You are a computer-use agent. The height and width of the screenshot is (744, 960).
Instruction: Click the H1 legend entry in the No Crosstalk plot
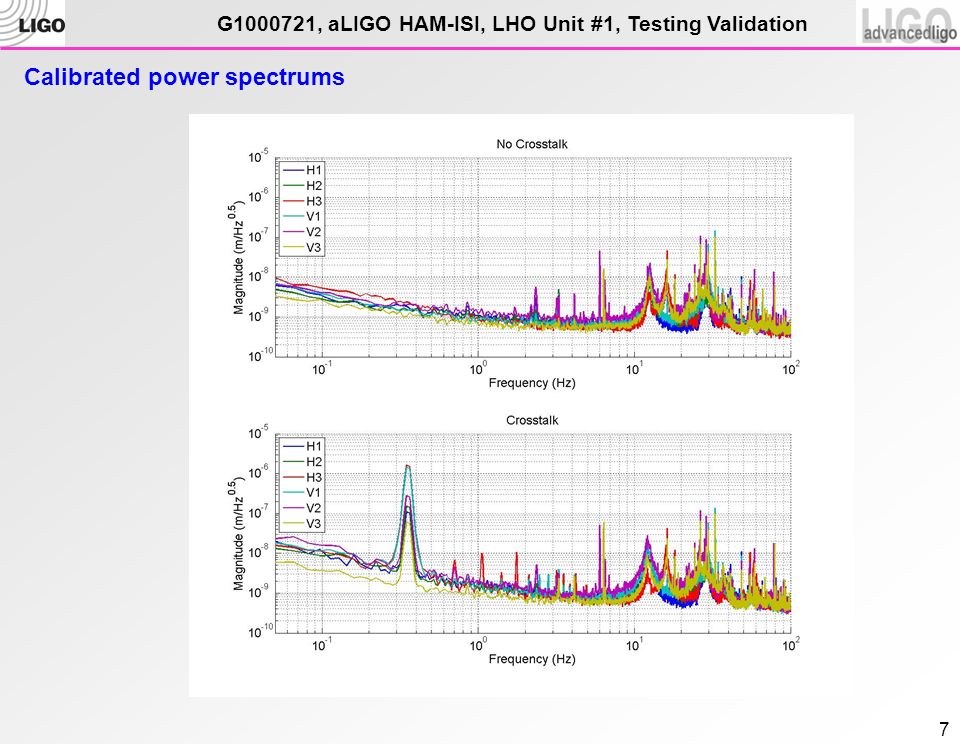click(x=303, y=170)
